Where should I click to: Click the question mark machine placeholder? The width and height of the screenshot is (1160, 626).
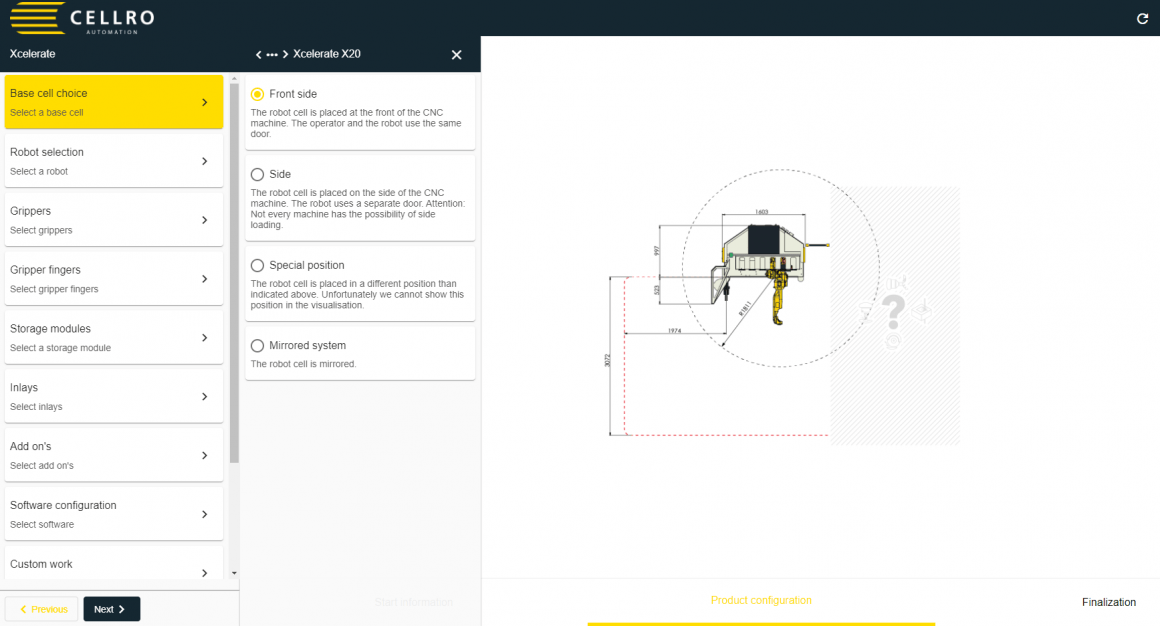[x=894, y=312]
